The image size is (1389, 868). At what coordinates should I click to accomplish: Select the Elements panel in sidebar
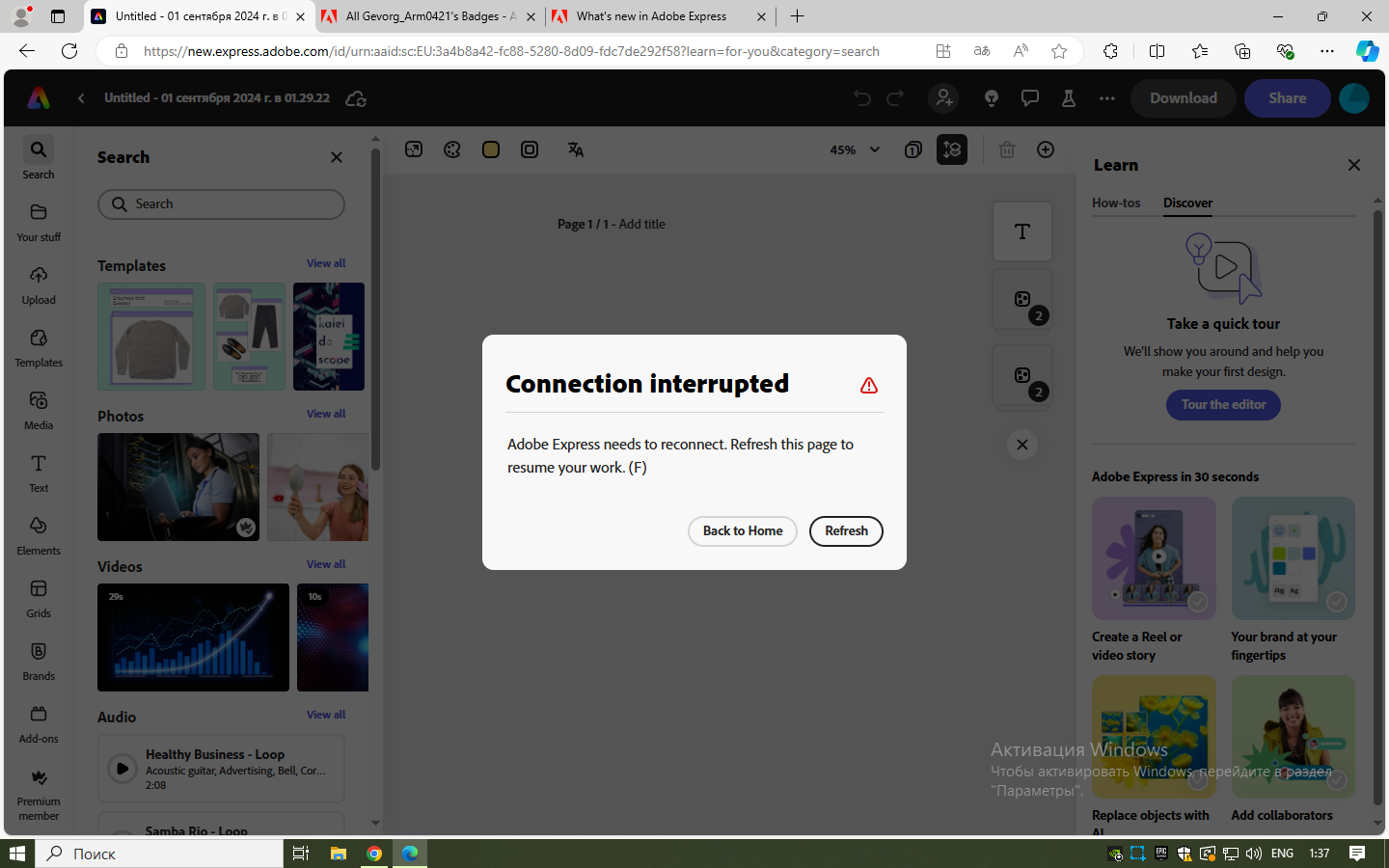(38, 533)
